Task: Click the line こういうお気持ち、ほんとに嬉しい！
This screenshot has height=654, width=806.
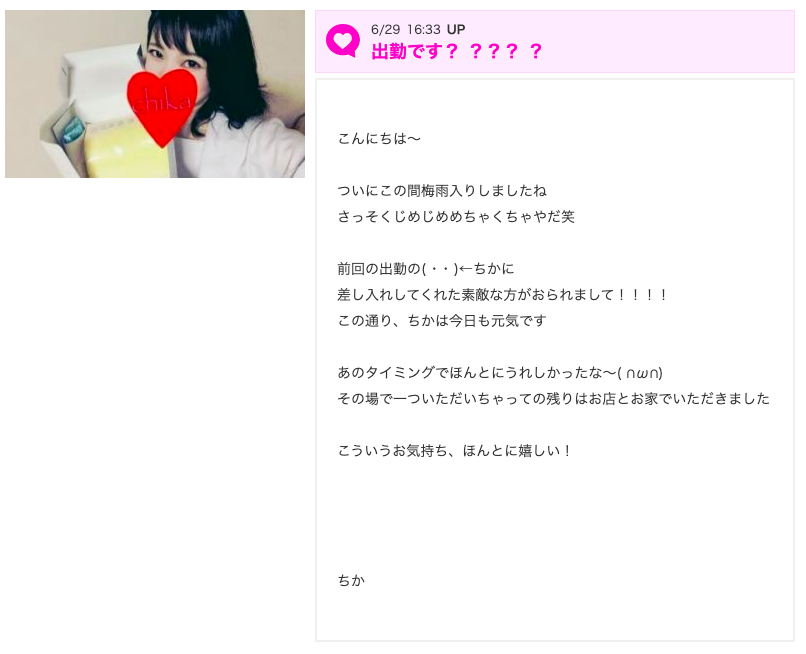Action: pyautogui.click(x=454, y=451)
